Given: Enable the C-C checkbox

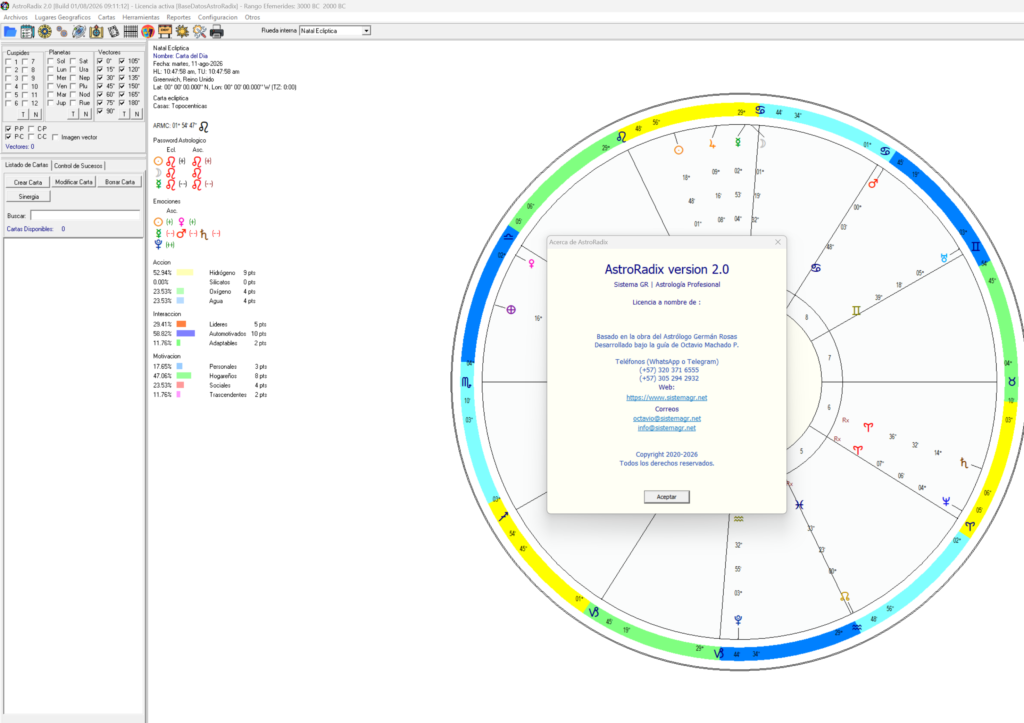Looking at the screenshot, I should [31, 137].
